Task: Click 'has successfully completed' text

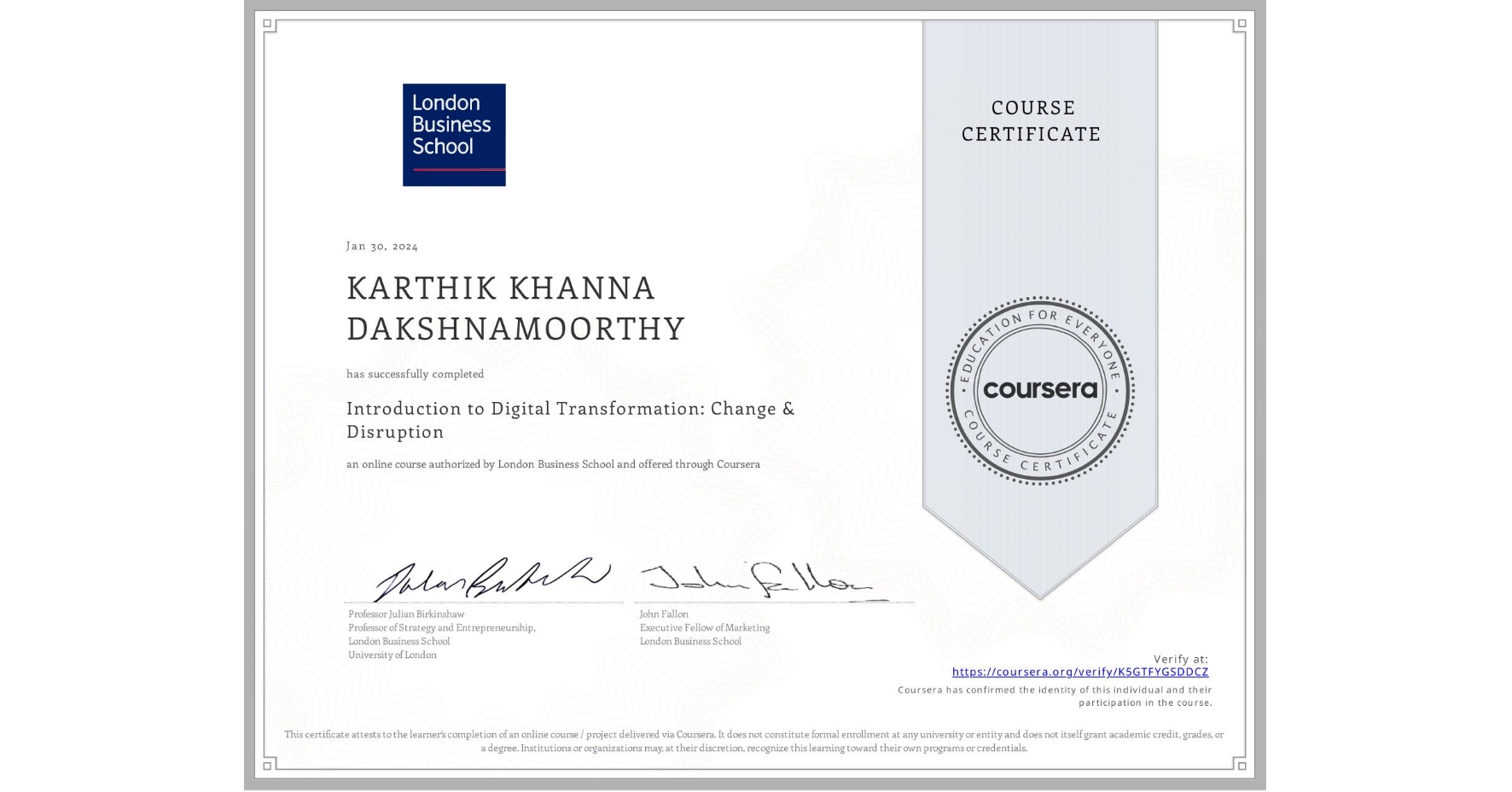Action: [416, 374]
